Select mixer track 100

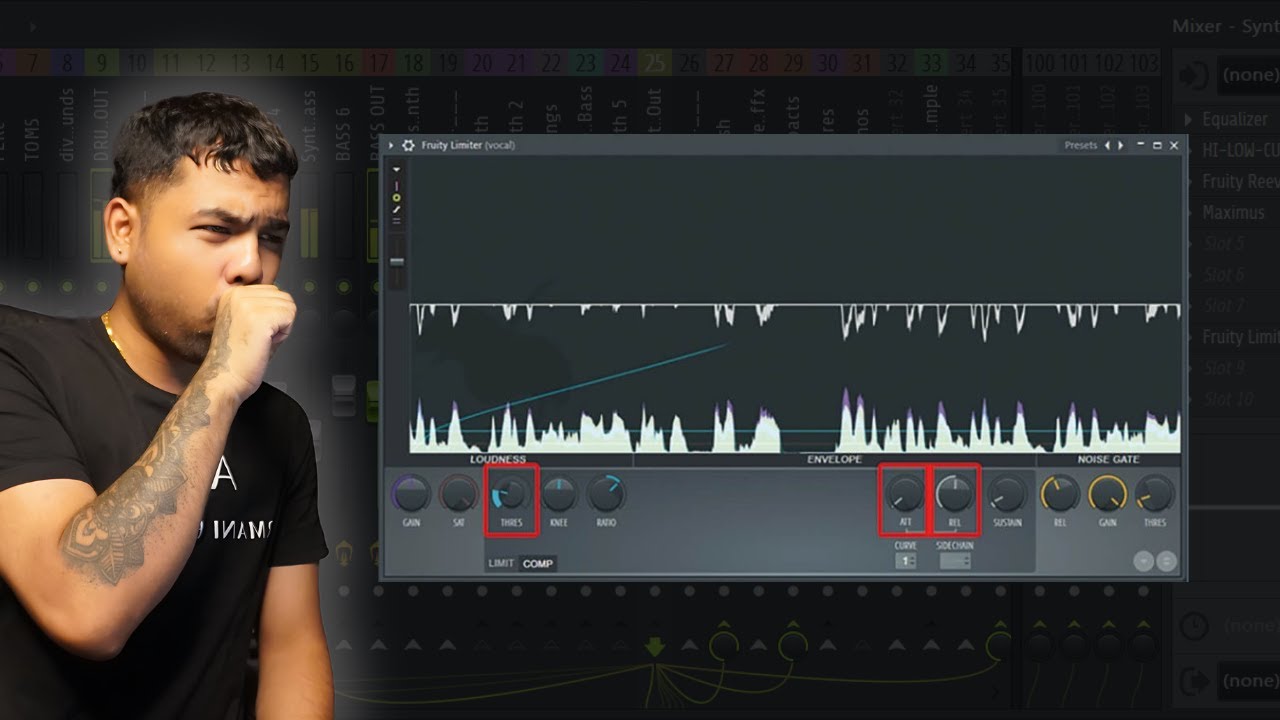point(1040,63)
